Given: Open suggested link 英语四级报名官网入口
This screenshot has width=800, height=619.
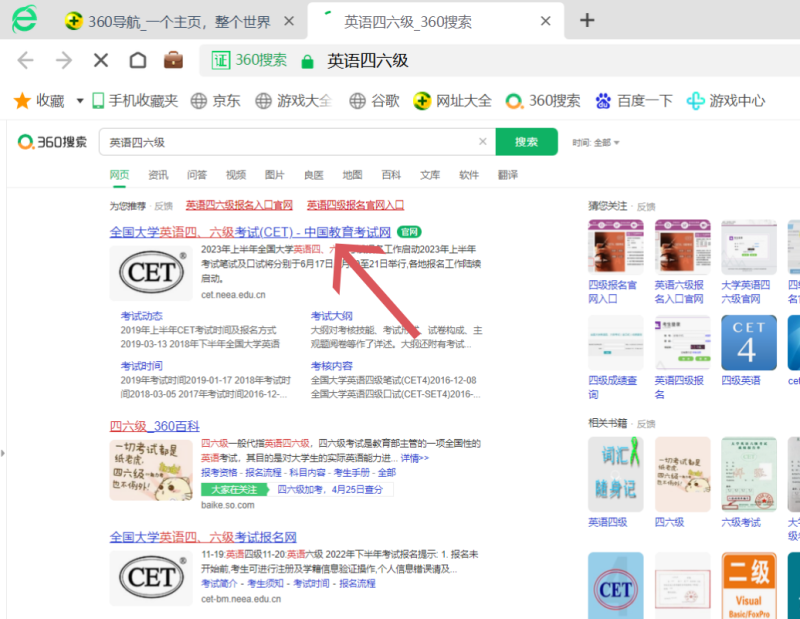Looking at the screenshot, I should (355, 205).
